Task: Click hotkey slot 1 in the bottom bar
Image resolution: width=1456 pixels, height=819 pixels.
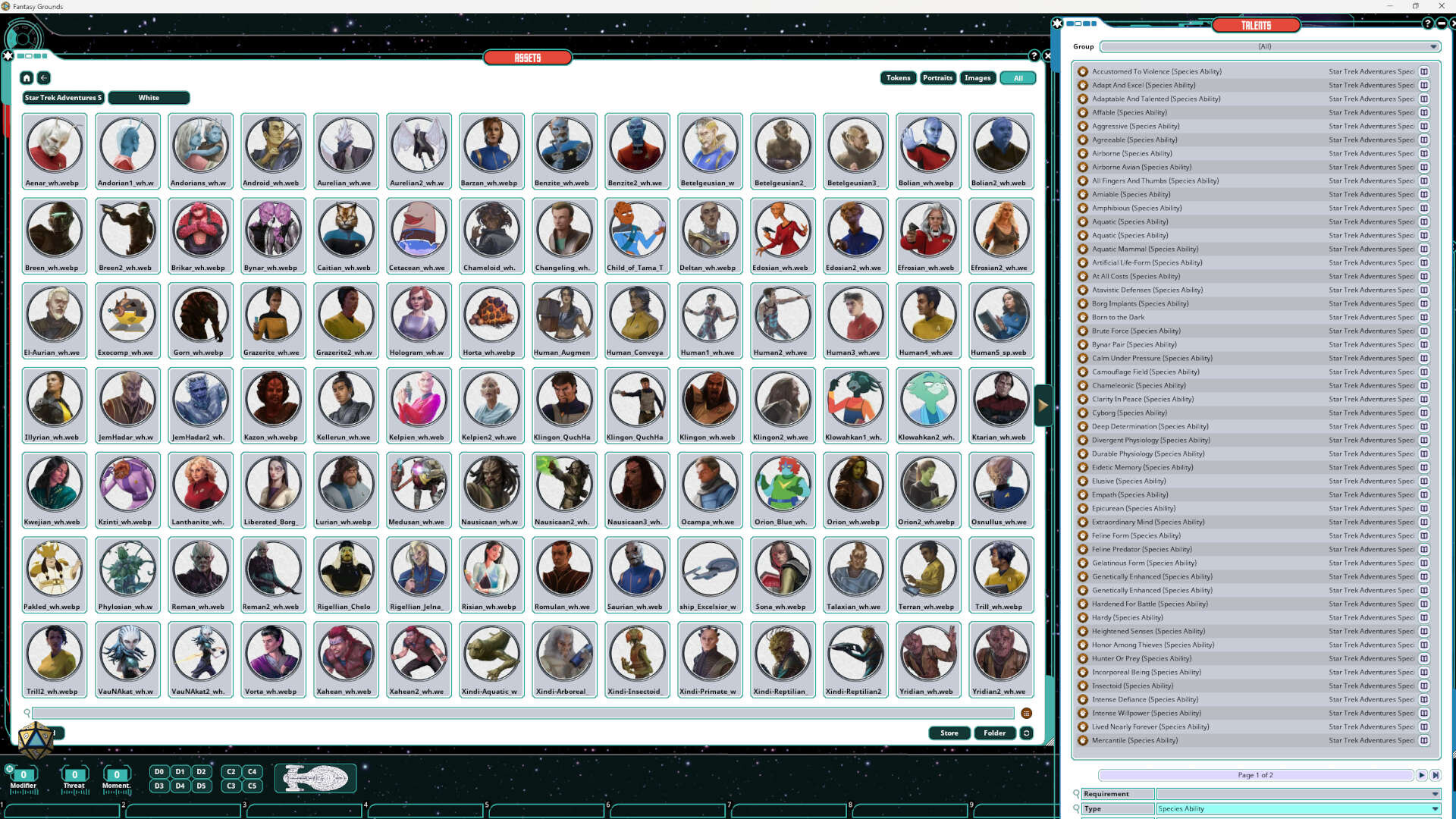Action: coord(61,809)
